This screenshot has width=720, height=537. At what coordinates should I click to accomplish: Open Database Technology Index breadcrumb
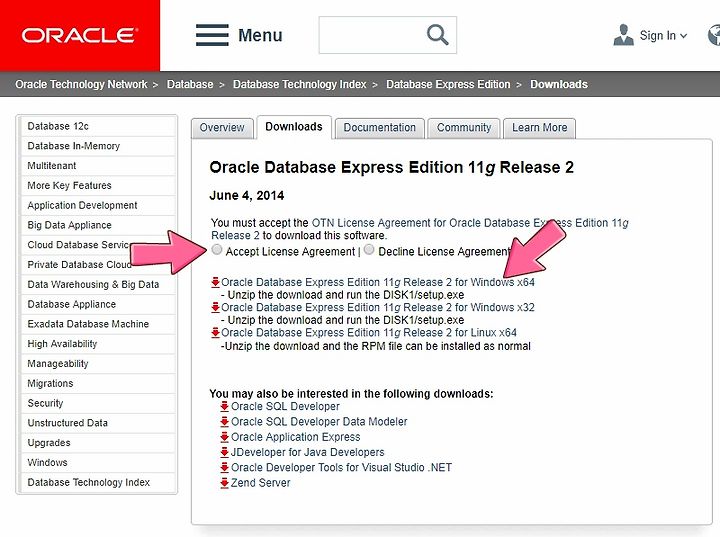pos(299,85)
